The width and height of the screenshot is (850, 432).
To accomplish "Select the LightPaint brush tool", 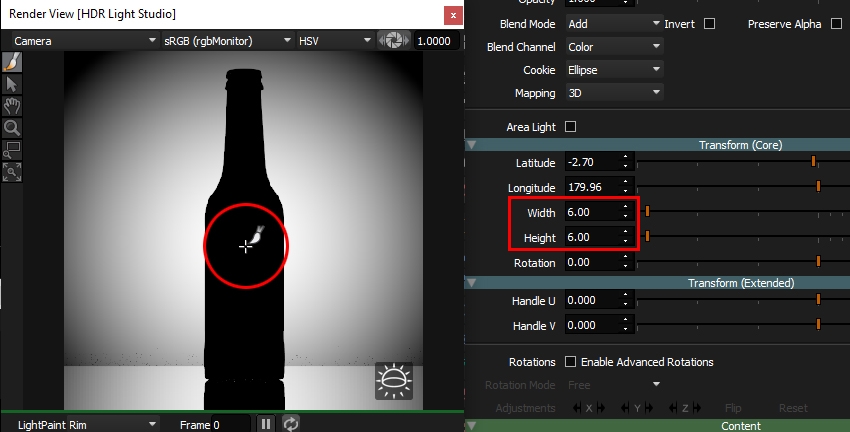I will (11, 62).
